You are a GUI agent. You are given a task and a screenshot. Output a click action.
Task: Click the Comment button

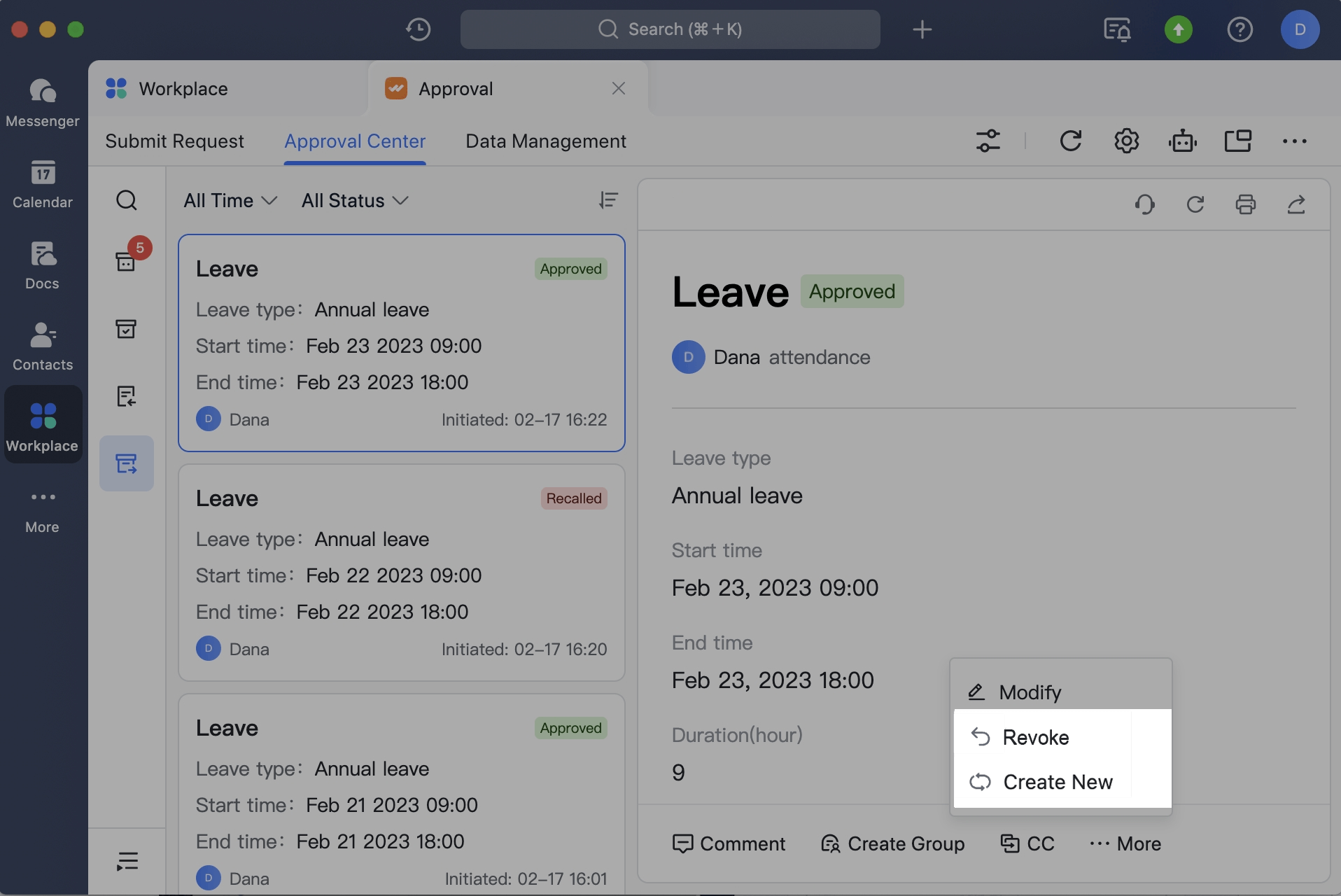[730, 843]
